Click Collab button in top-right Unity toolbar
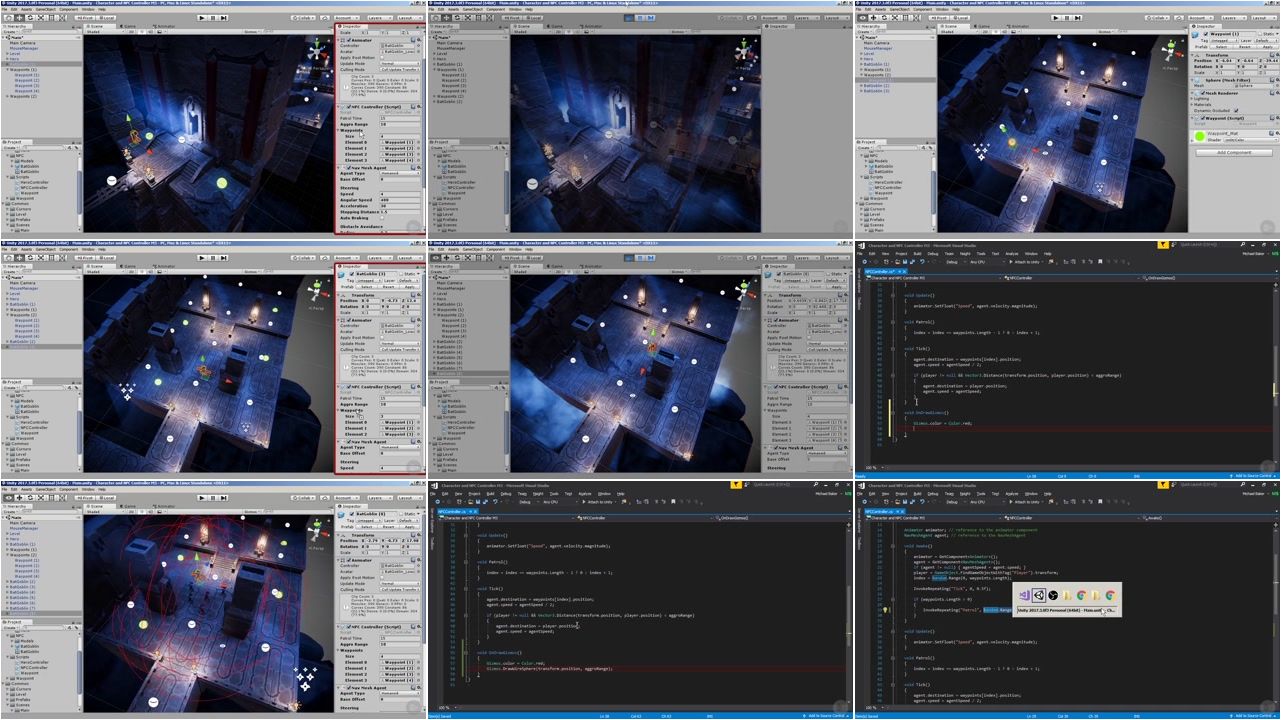The width and height of the screenshot is (1281, 720). (x=1157, y=18)
